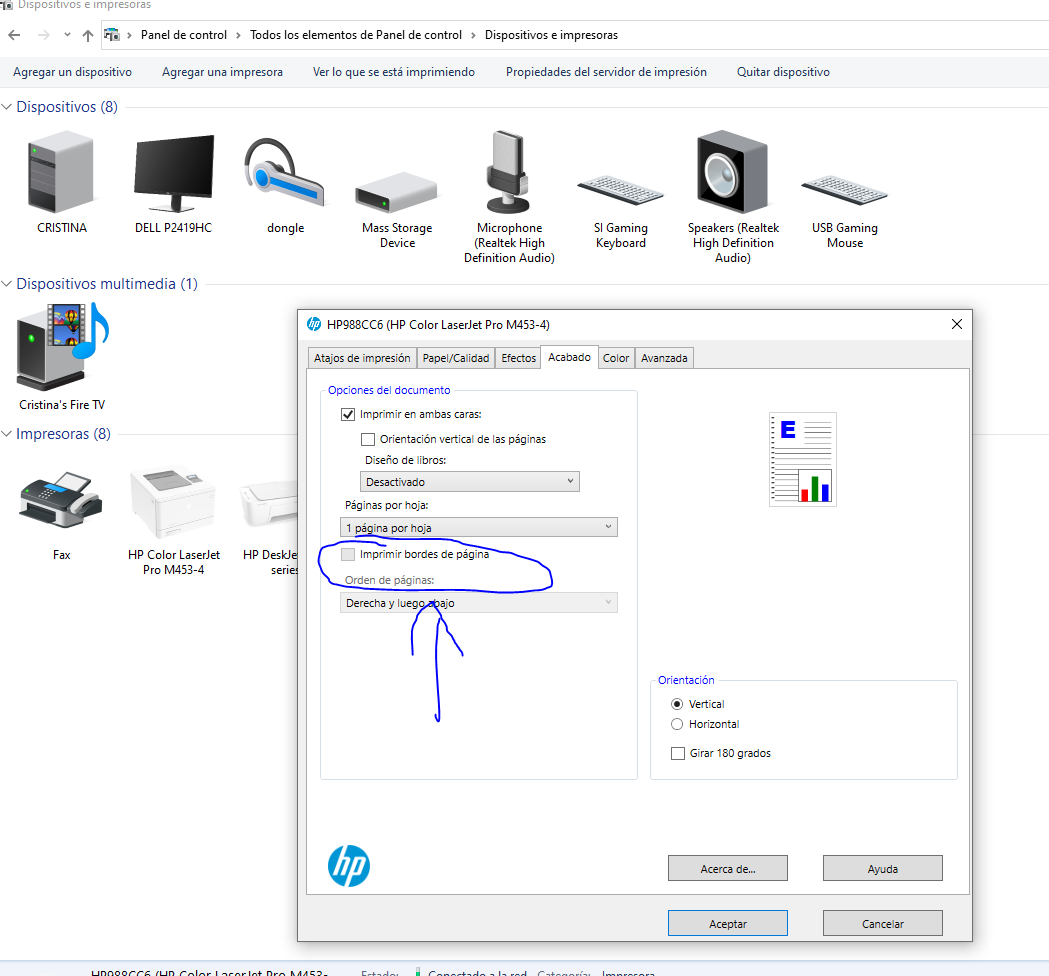Image resolution: width=1049 pixels, height=976 pixels.
Task: Click the HP logo in the dialog title bar
Action: 314,324
